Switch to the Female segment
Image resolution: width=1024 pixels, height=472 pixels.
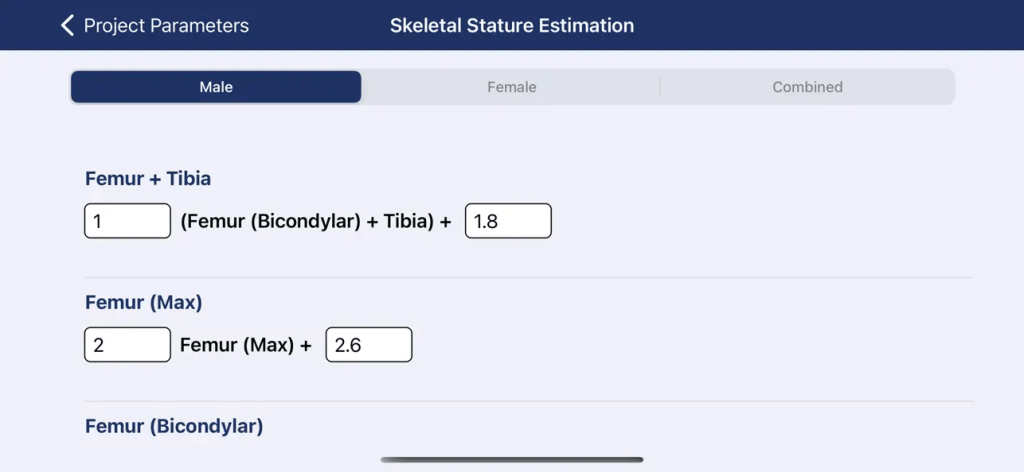coord(511,87)
